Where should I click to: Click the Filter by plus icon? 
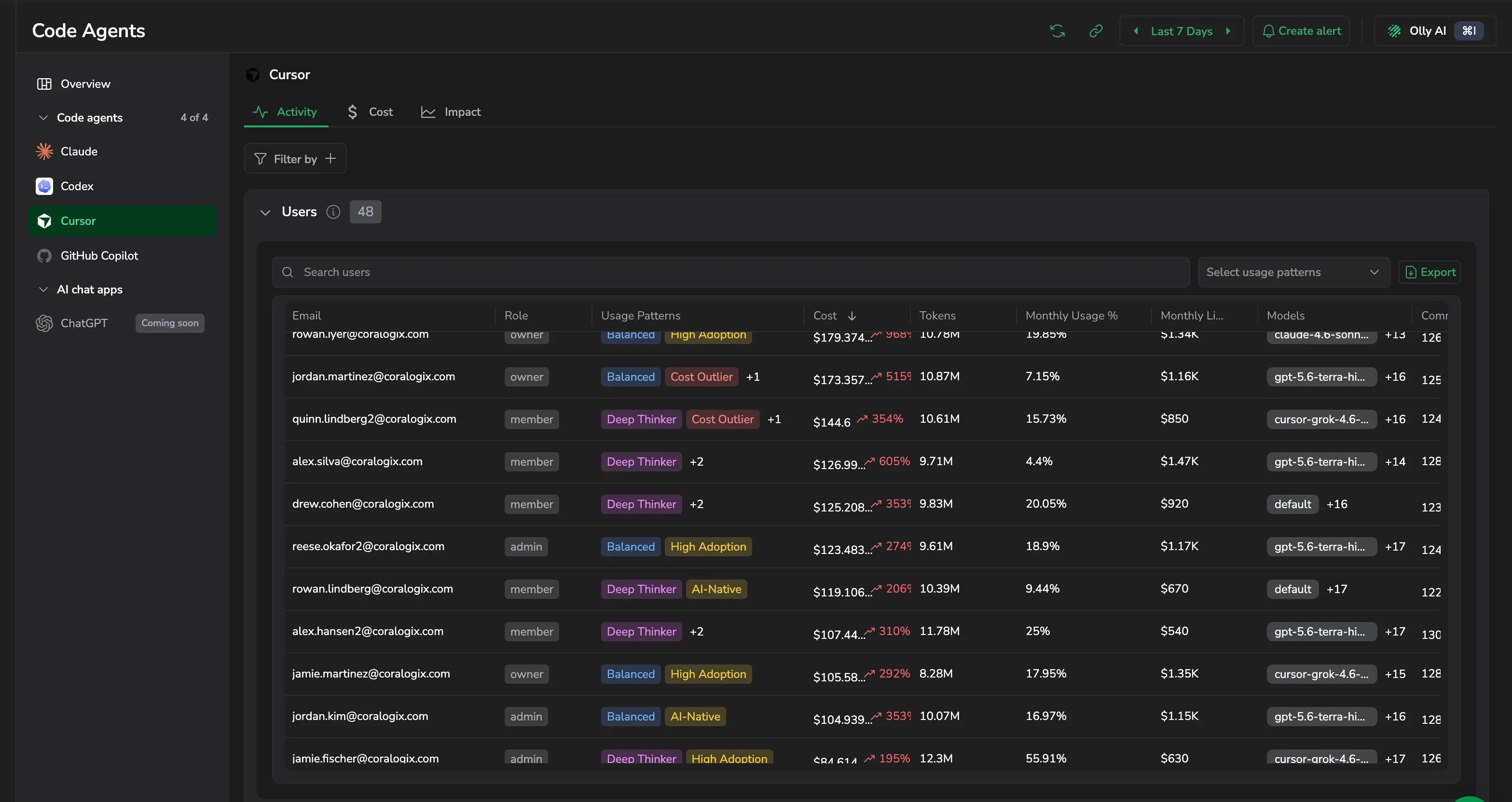(x=330, y=159)
